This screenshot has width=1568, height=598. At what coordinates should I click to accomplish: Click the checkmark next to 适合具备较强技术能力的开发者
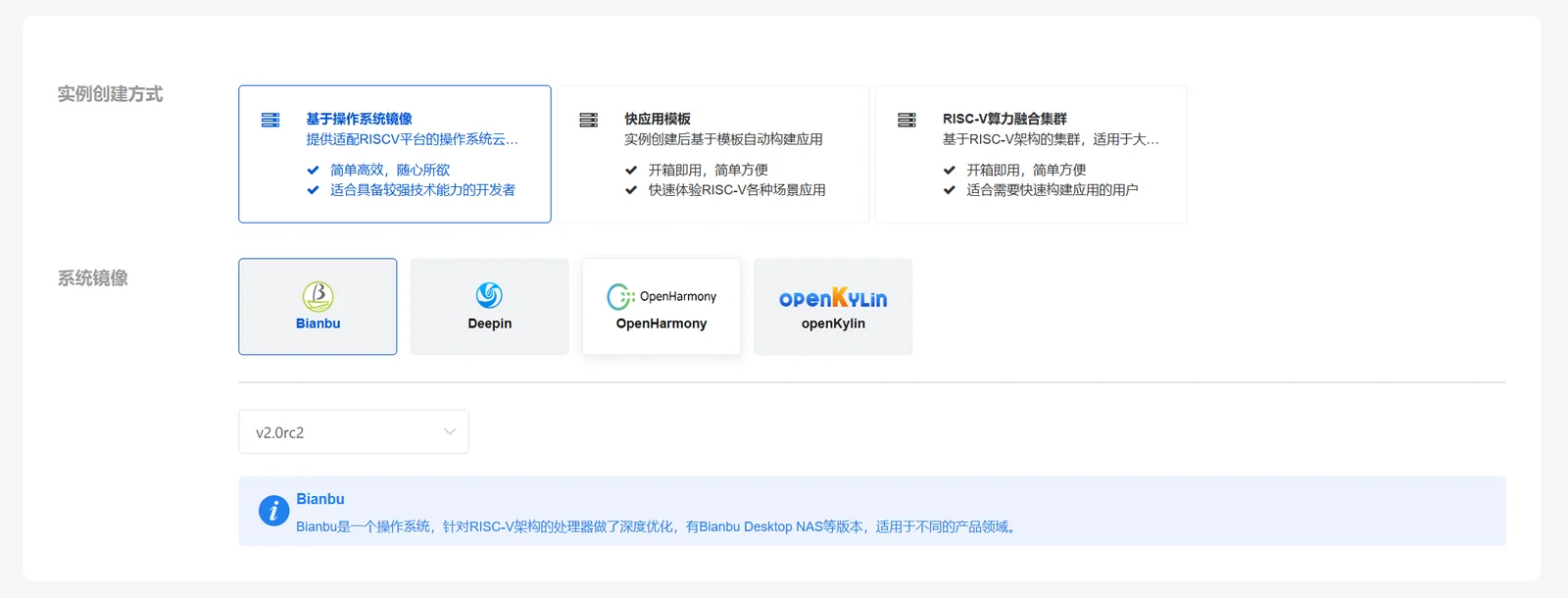[x=314, y=190]
